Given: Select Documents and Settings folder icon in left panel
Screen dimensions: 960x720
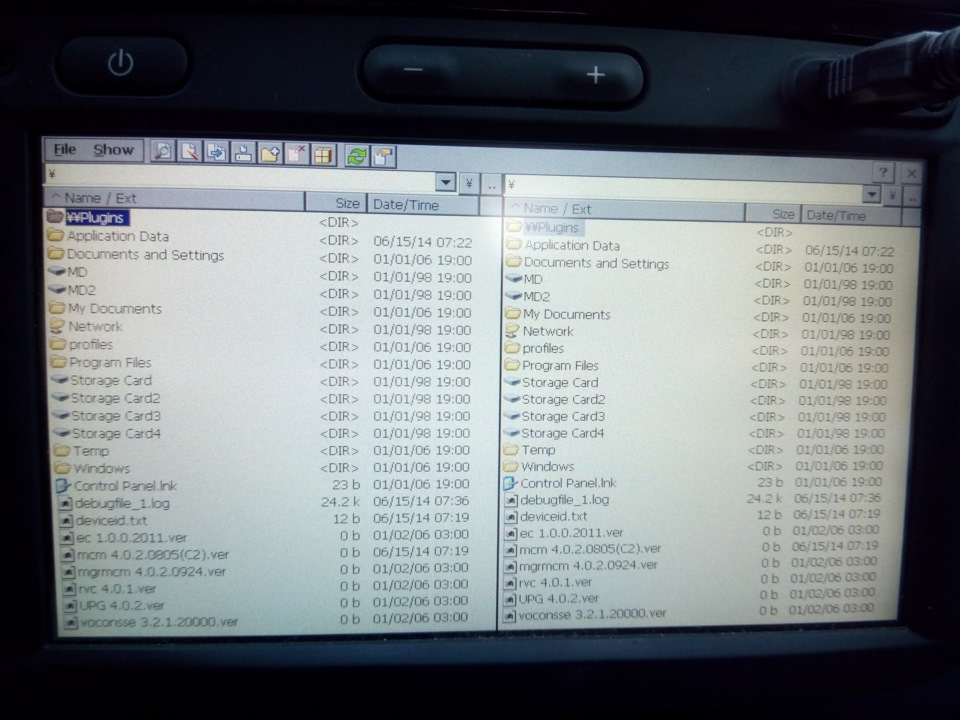Looking at the screenshot, I should pyautogui.click(x=56, y=252).
